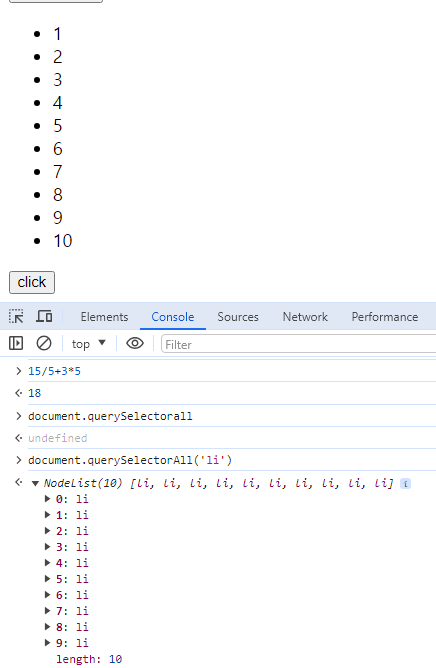Expand NodeList entry 1: li
The width and height of the screenshot is (436, 668).
point(47,515)
